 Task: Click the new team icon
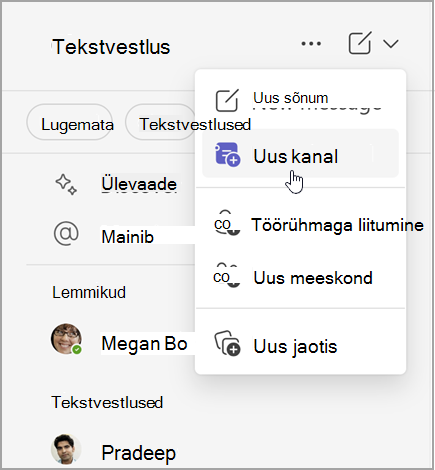[x=226, y=276]
